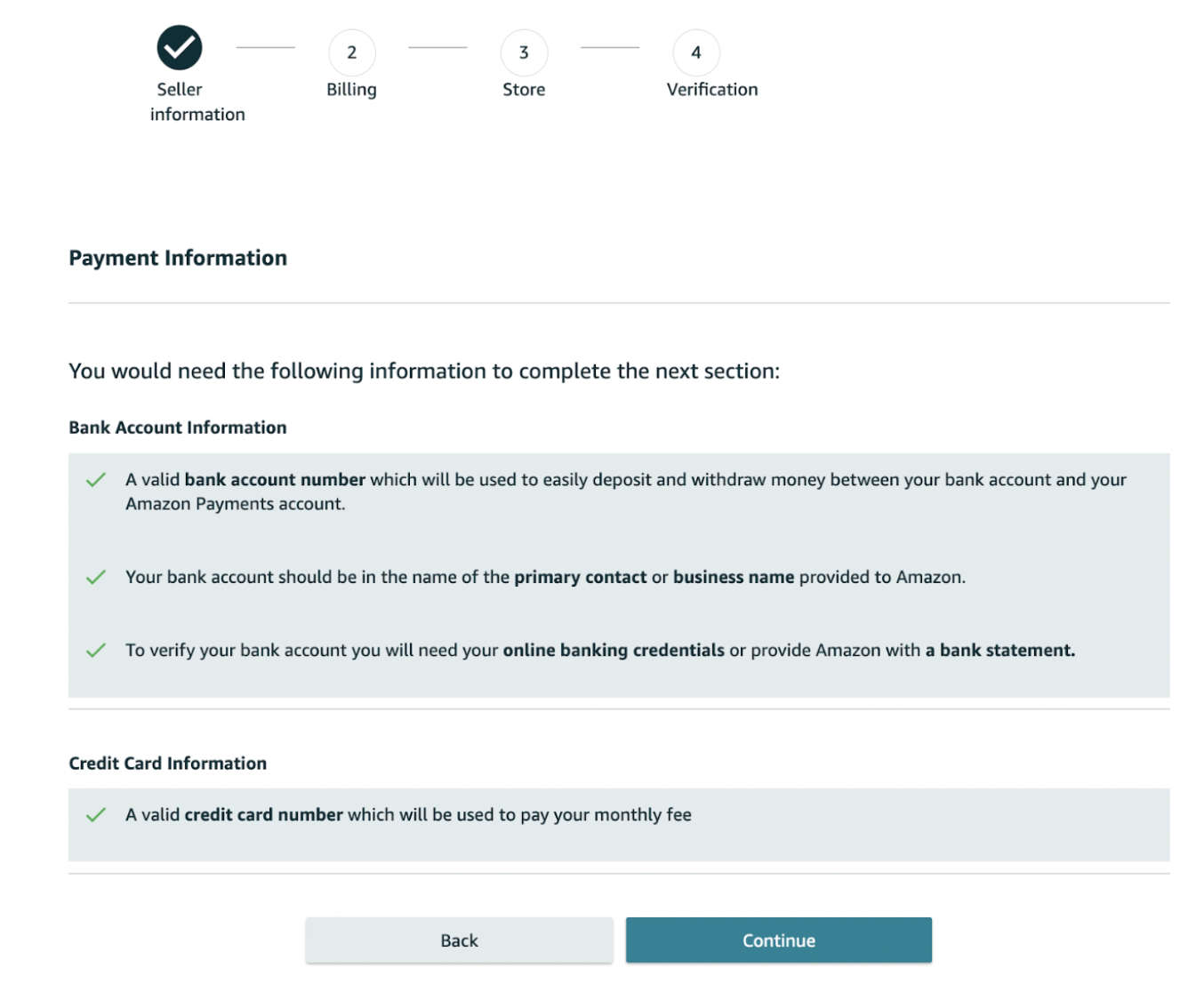Click 'You would need the following information' sentence
Screen dimensions: 1204x992
pyautogui.click(x=424, y=372)
